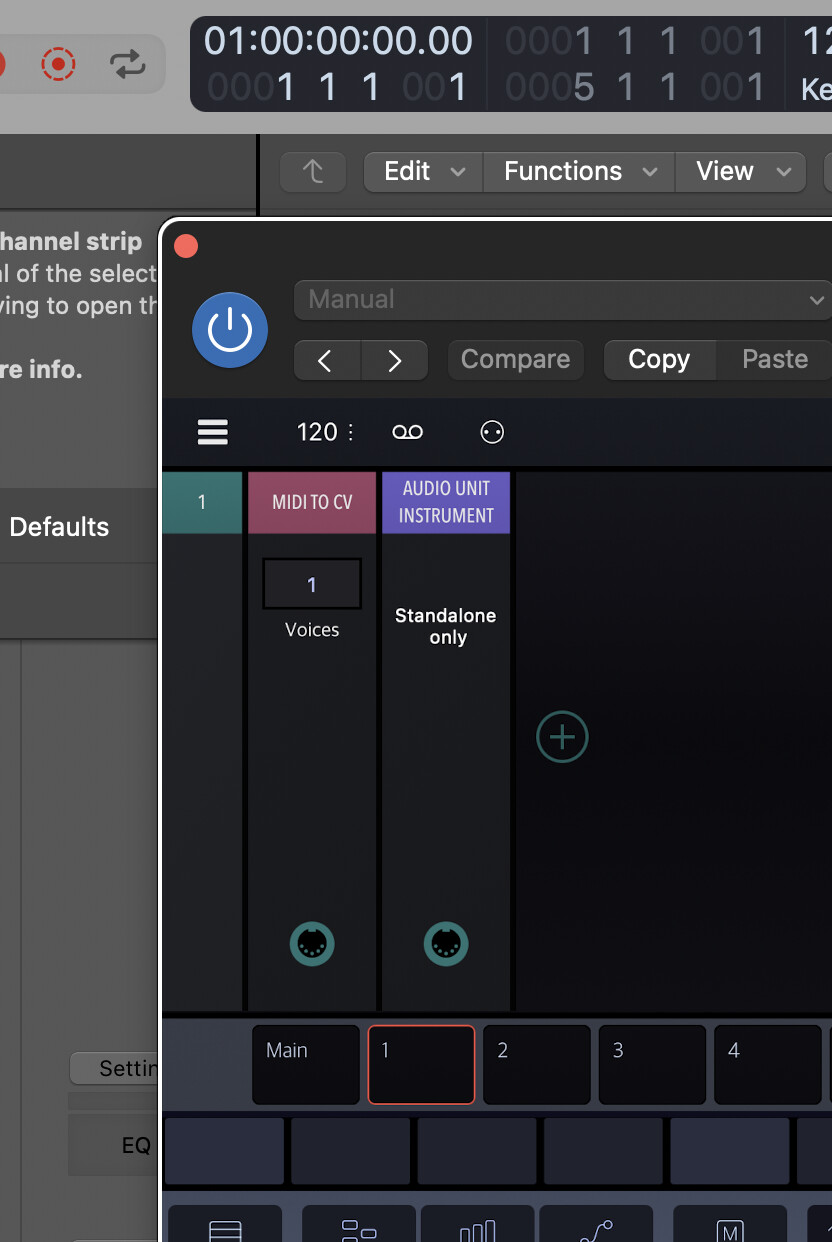832x1242 pixels.
Task: Click MIDI connector under Audio Unit Instrument
Action: [446, 944]
